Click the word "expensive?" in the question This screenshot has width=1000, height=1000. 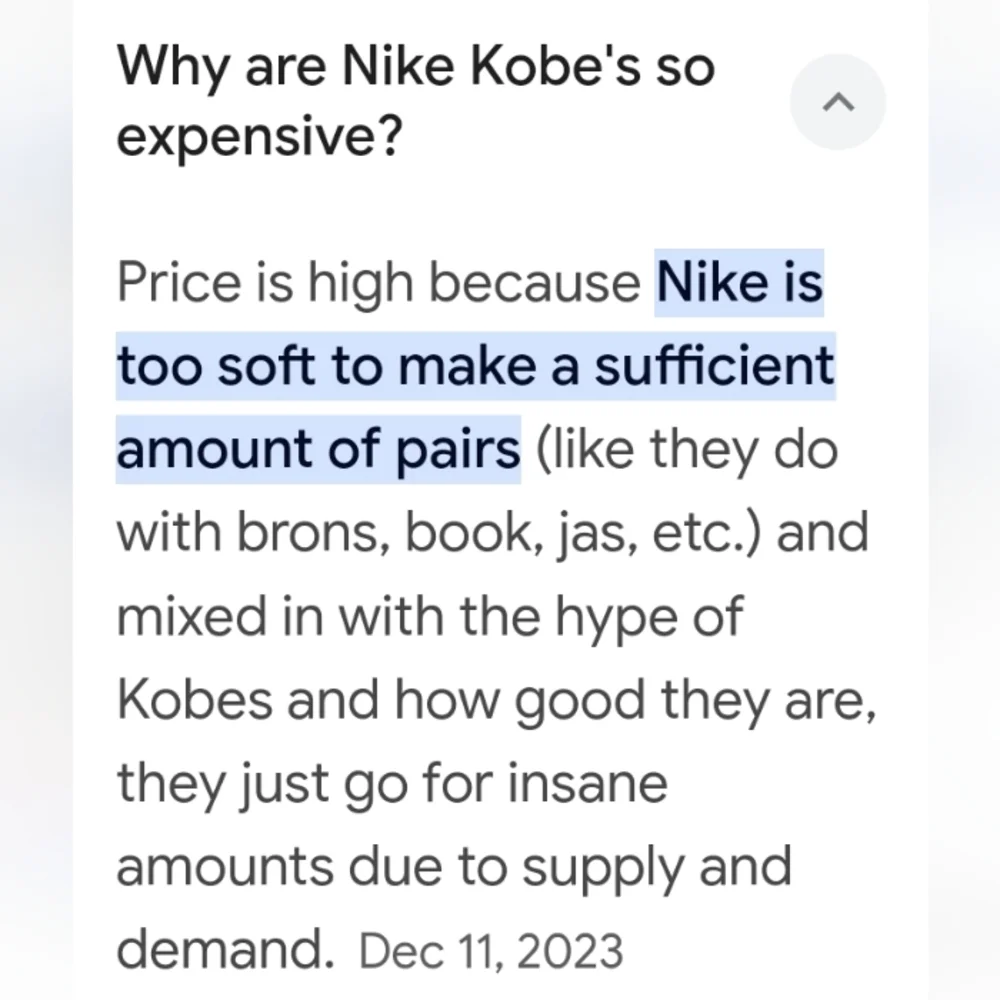pyautogui.click(x=260, y=138)
